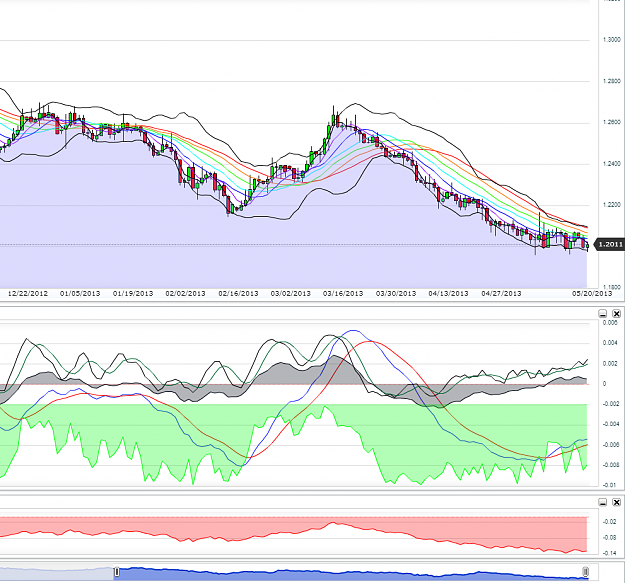Click the 12/22/2012 date label
Image resolution: width=625 pixels, height=583 pixels.
[x=28, y=294]
